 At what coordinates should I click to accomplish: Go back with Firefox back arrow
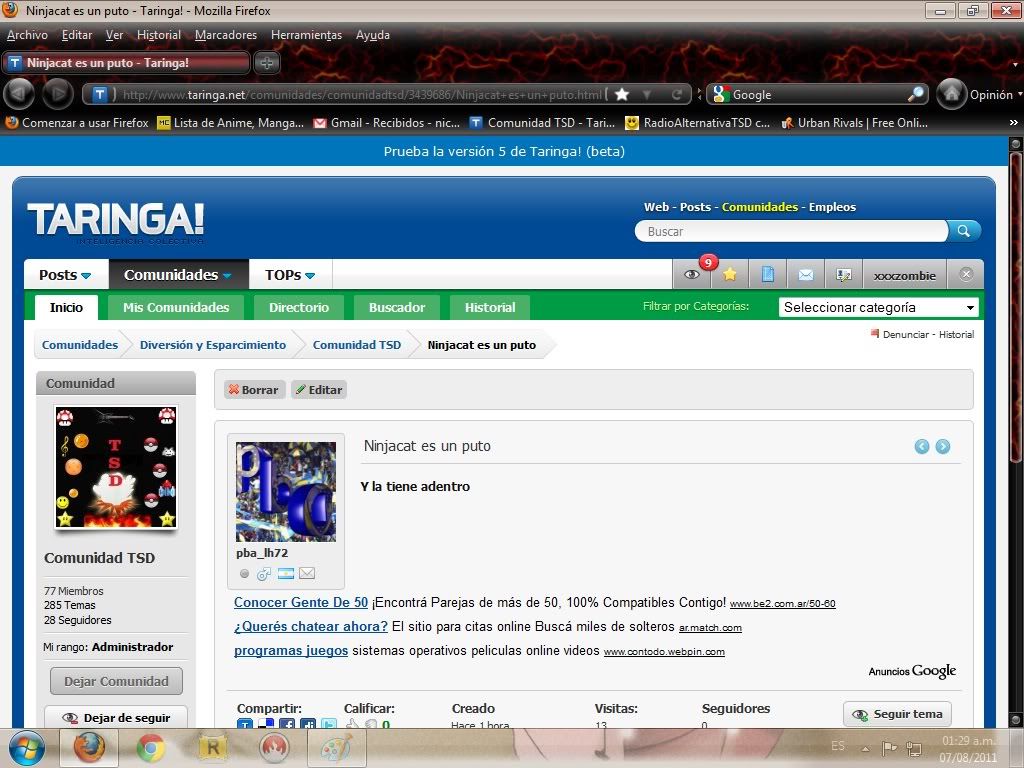19,94
